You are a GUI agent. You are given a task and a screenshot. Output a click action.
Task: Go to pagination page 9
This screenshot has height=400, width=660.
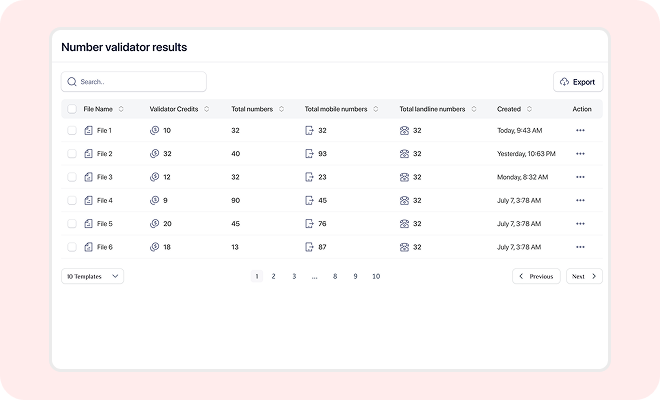[355, 276]
